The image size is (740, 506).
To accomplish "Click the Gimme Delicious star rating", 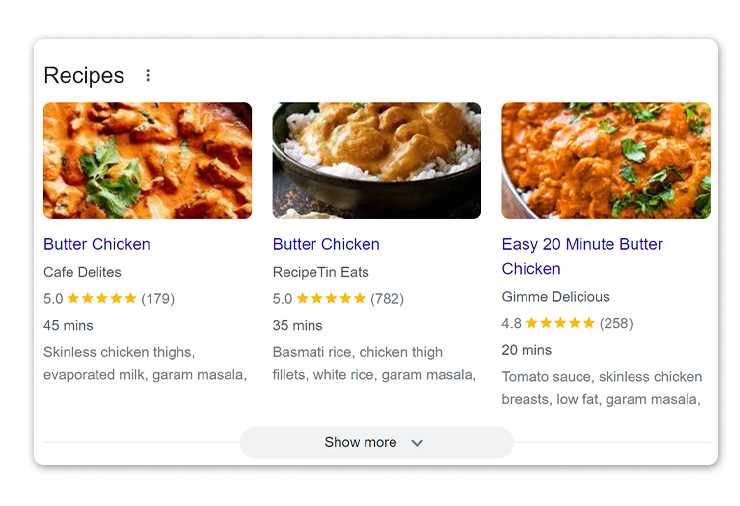I will [x=560, y=323].
